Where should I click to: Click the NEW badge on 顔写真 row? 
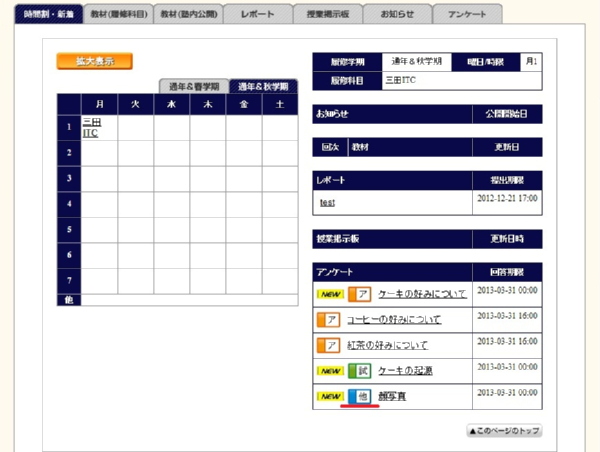(x=331, y=396)
